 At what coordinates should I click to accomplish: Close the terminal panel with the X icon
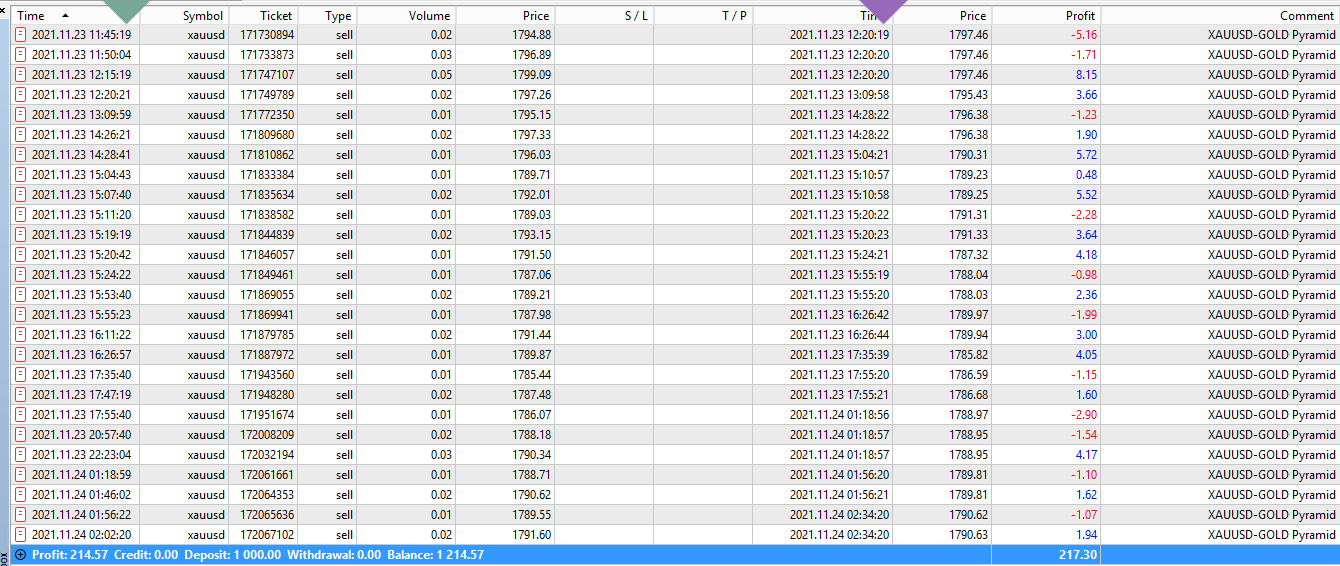point(4,9)
